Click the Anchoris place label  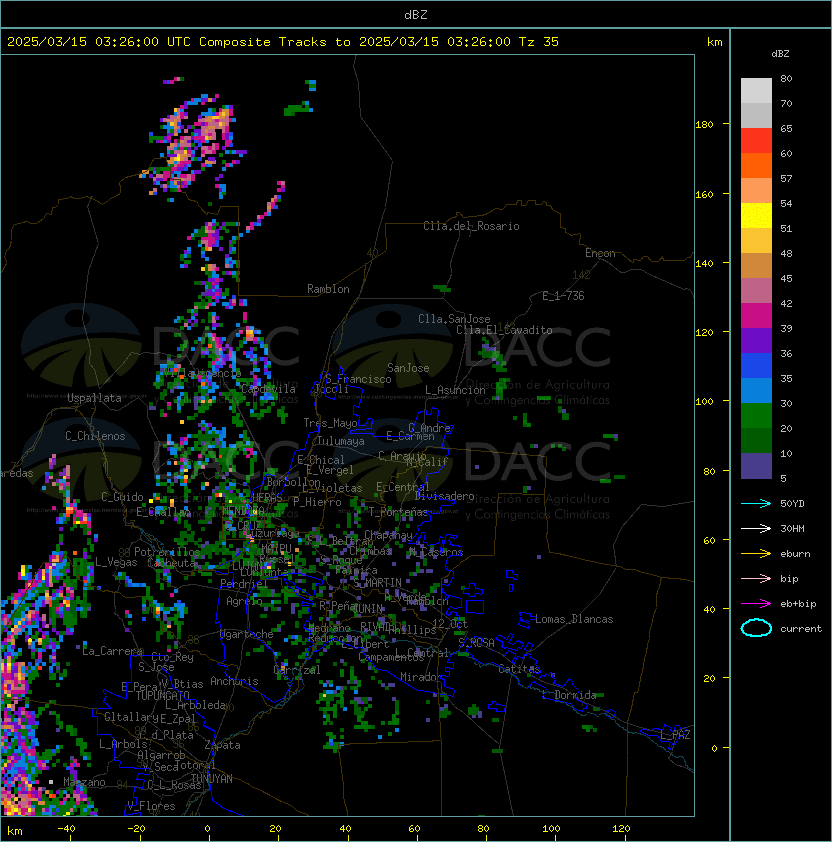point(234,681)
